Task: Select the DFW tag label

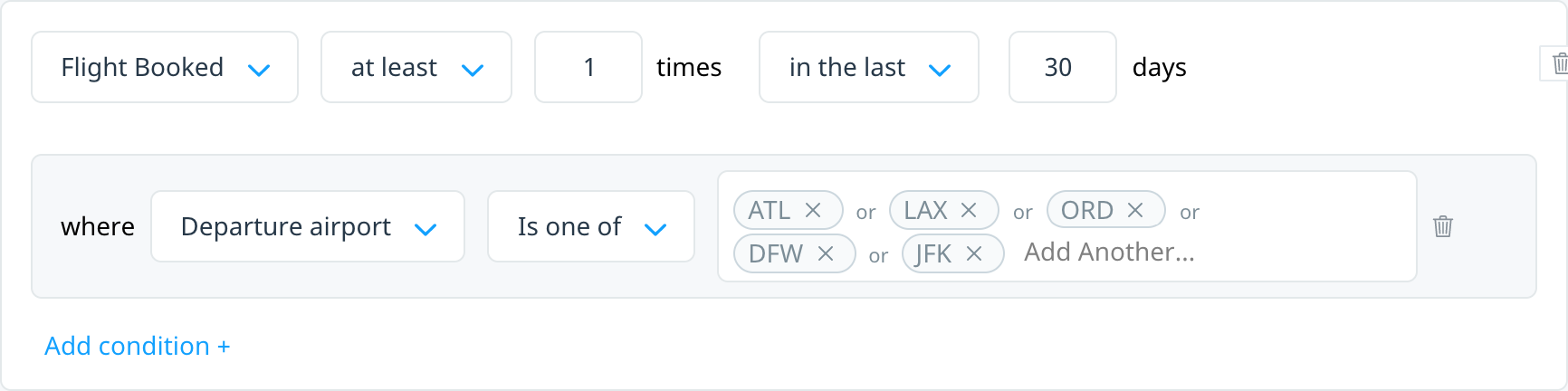Action: point(776,253)
